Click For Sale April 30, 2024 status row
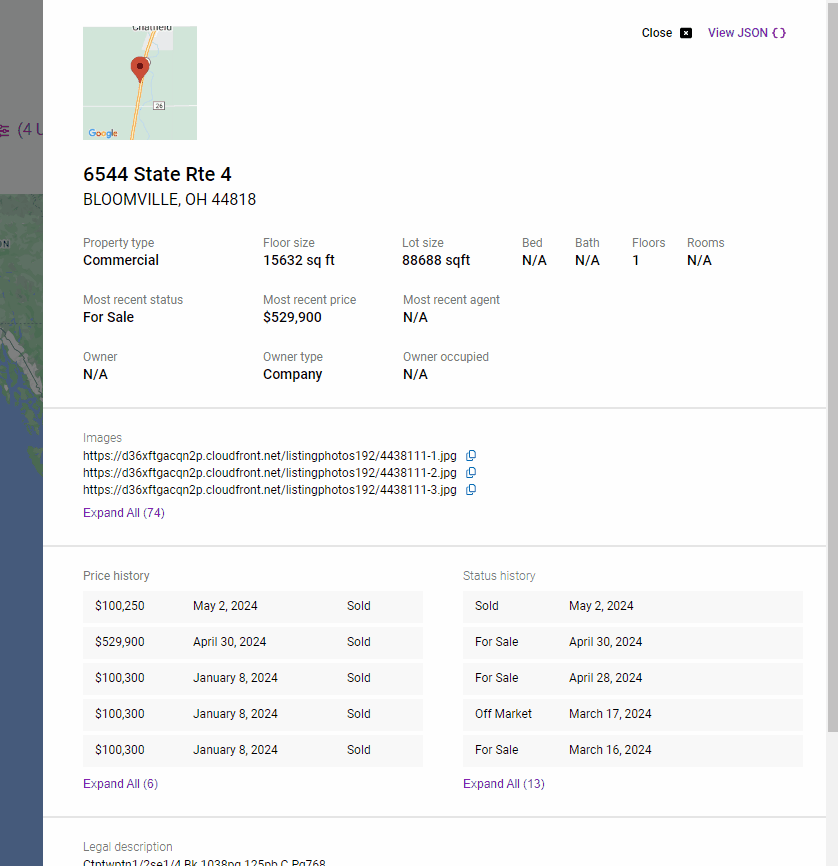838x866 pixels. [633, 642]
